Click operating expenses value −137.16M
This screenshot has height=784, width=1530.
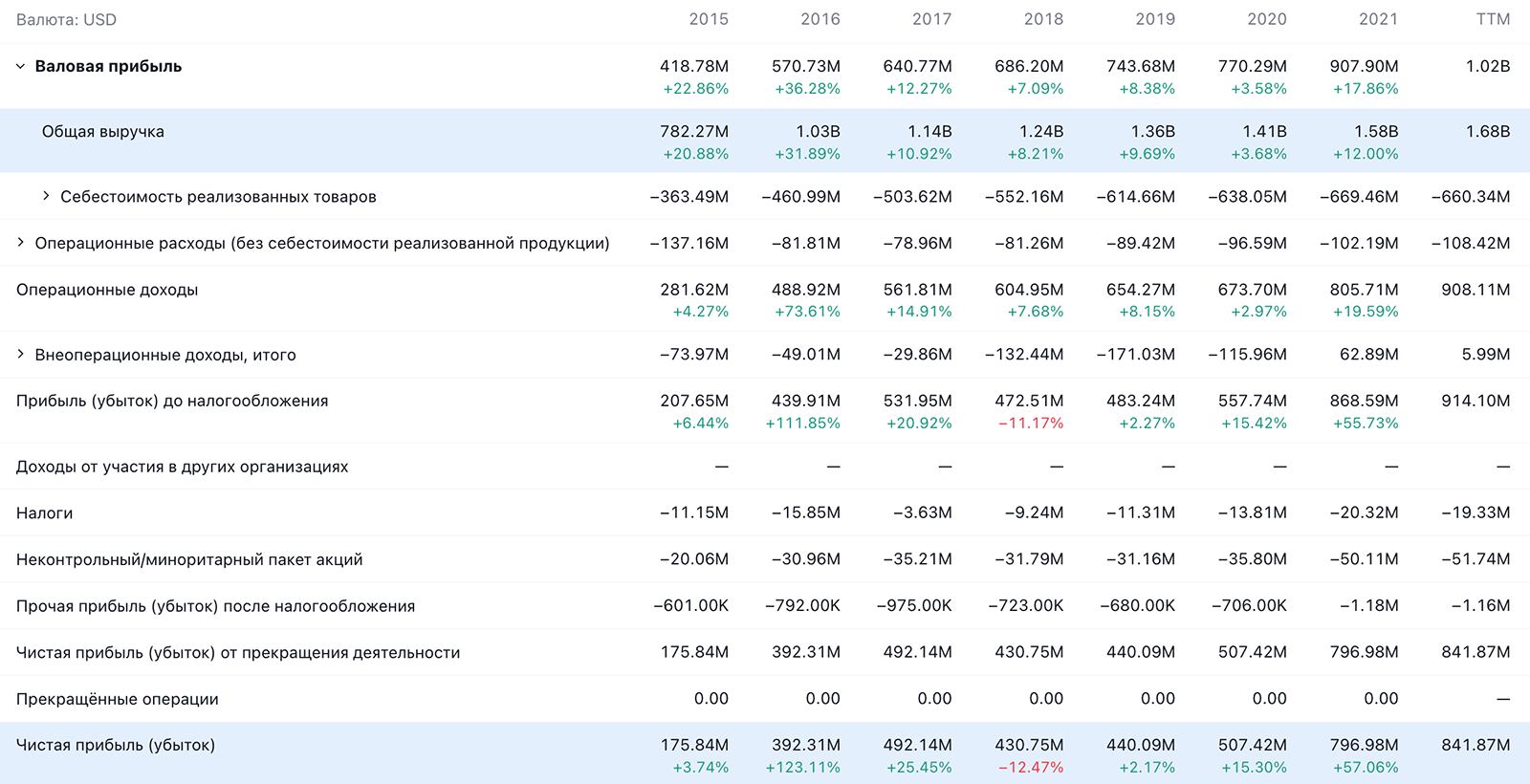[x=689, y=243]
